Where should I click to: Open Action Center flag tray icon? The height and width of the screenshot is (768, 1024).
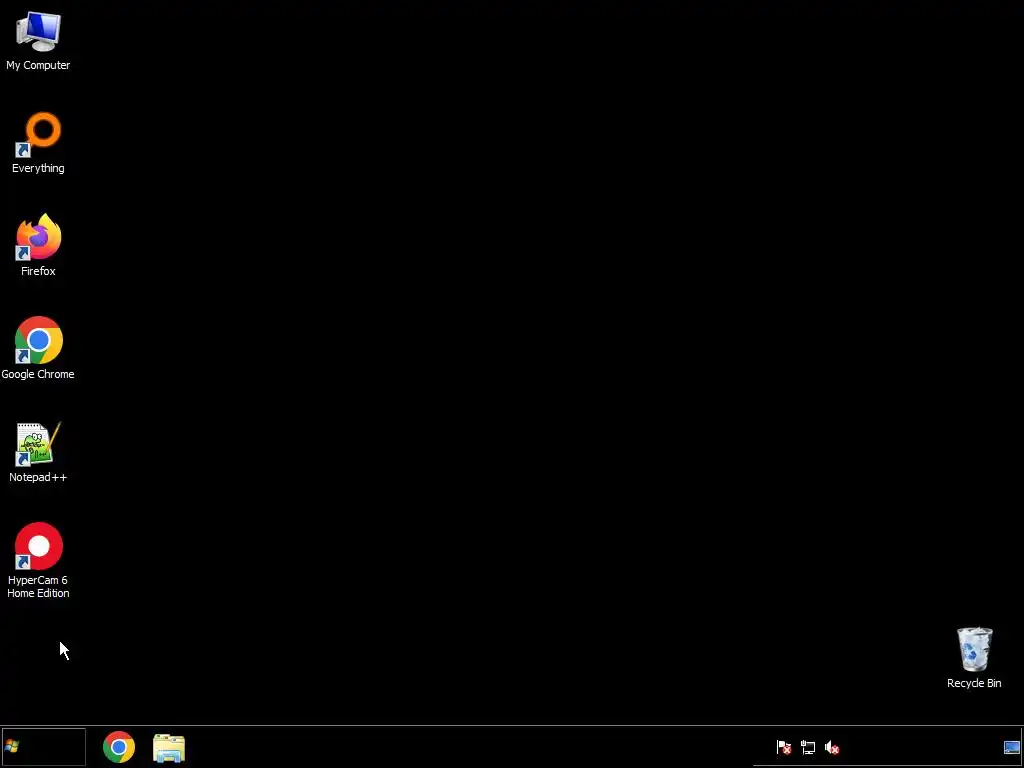[784, 747]
